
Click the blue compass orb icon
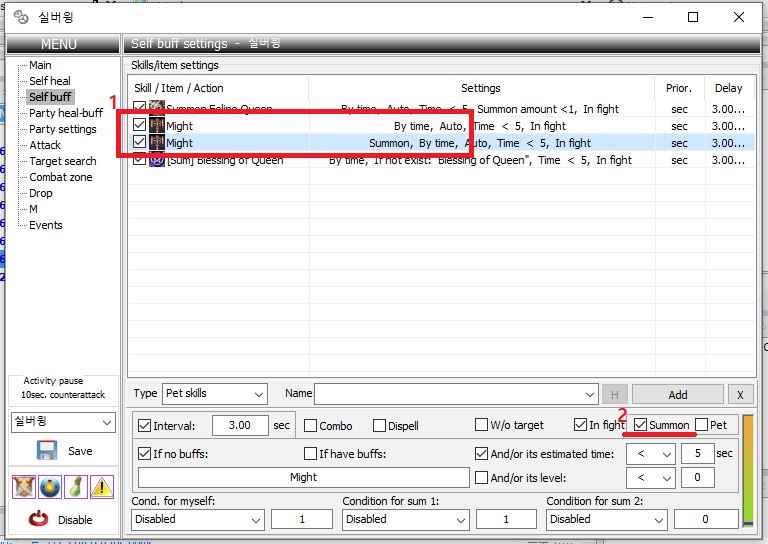pyautogui.click(x=48, y=487)
